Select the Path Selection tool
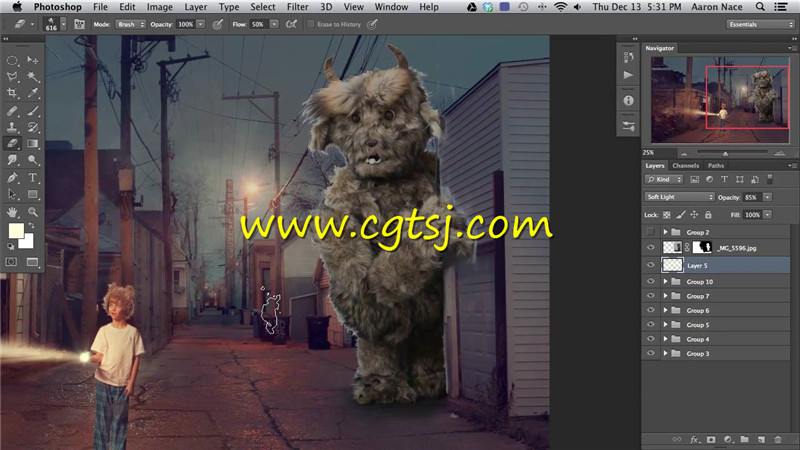This screenshot has height=450, width=800. [12, 194]
